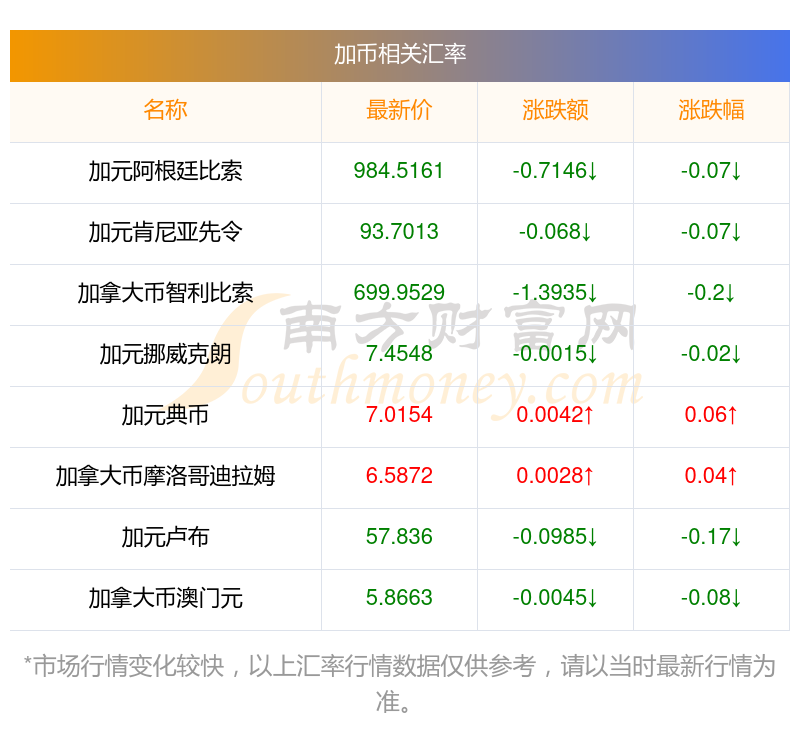This screenshot has height=733, width=800.
Task: Click the percent value 0.06↑
Action: [711, 415]
